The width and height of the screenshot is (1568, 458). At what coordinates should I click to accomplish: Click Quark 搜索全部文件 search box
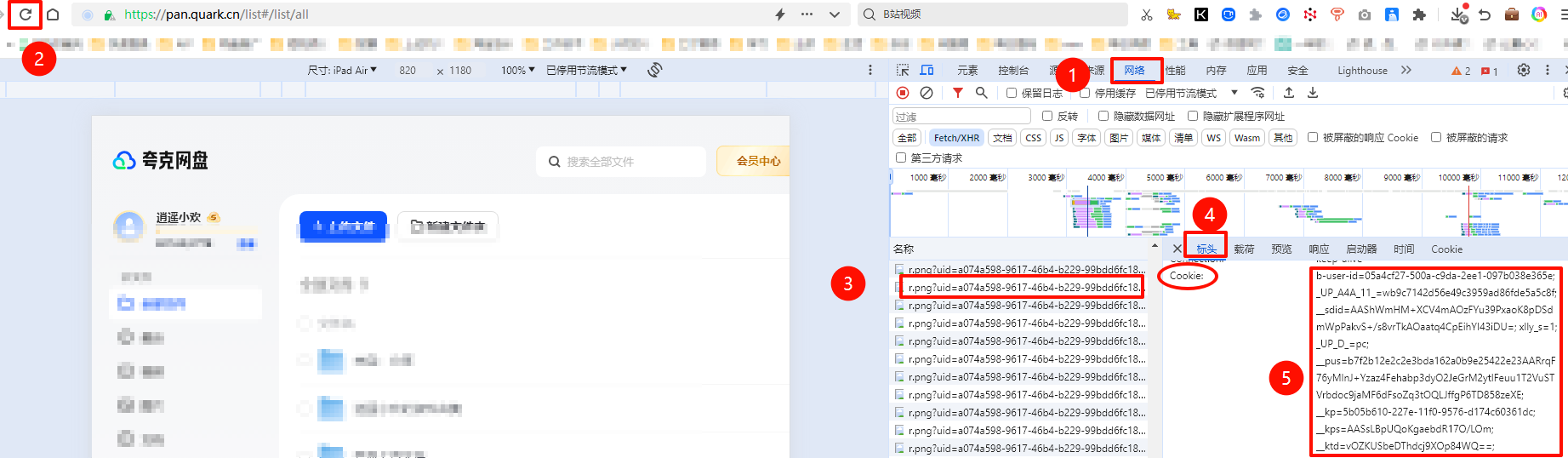[621, 161]
